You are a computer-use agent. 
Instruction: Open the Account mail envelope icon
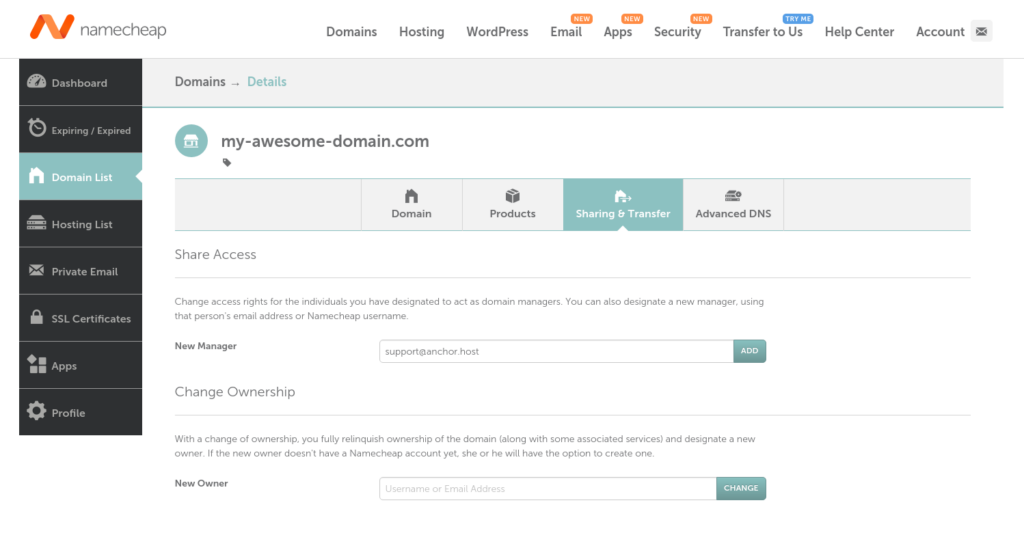click(981, 31)
